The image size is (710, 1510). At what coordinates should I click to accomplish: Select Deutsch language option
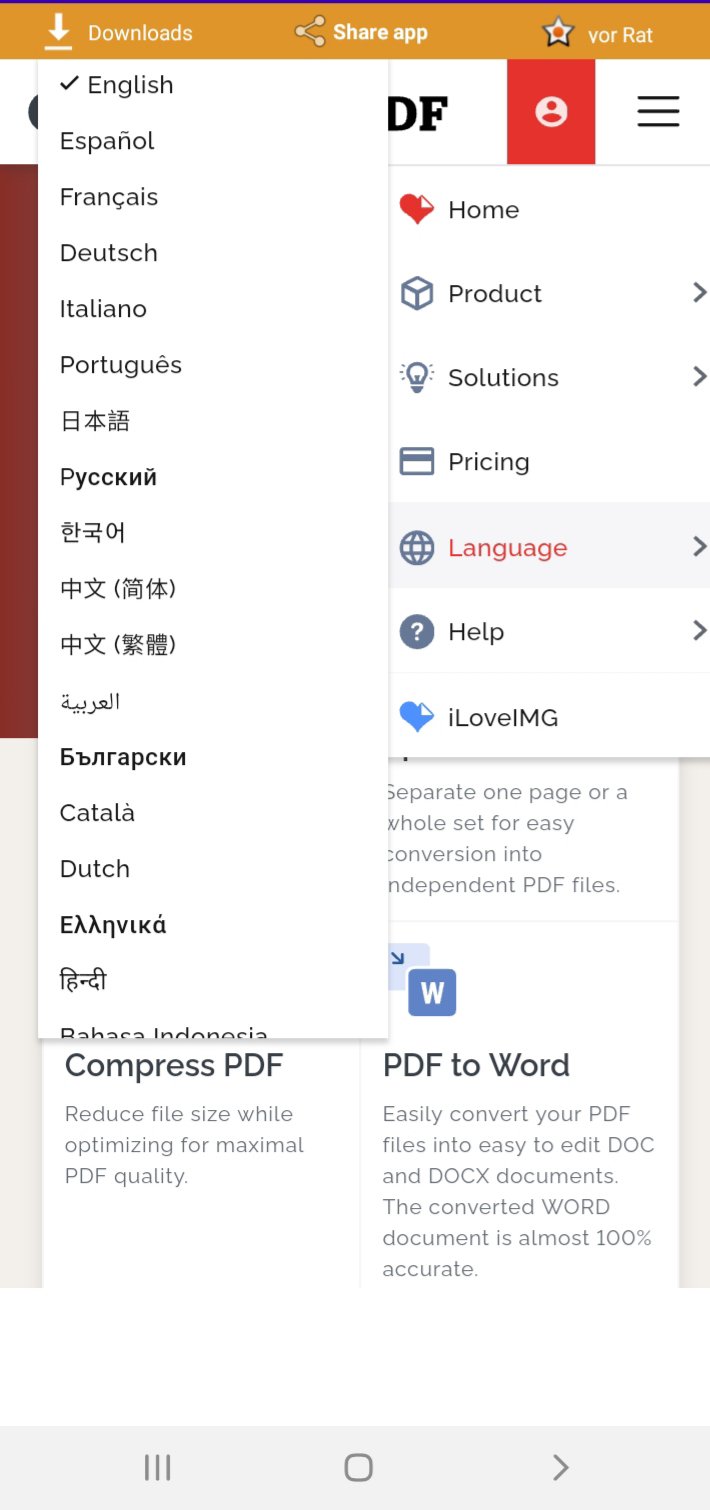pyautogui.click(x=213, y=253)
